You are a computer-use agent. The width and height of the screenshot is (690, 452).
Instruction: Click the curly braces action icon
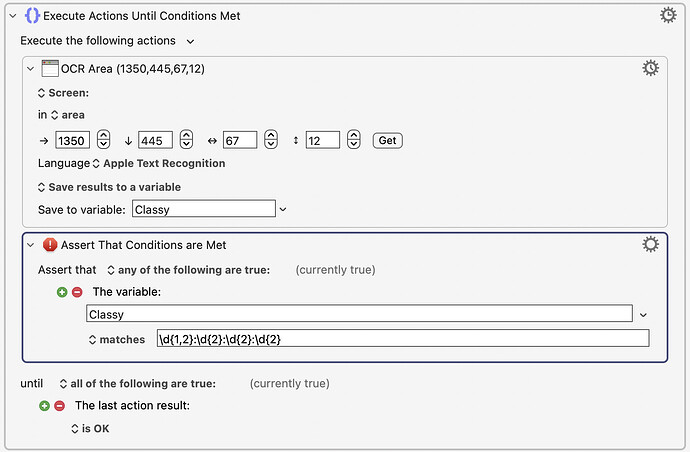pos(32,16)
